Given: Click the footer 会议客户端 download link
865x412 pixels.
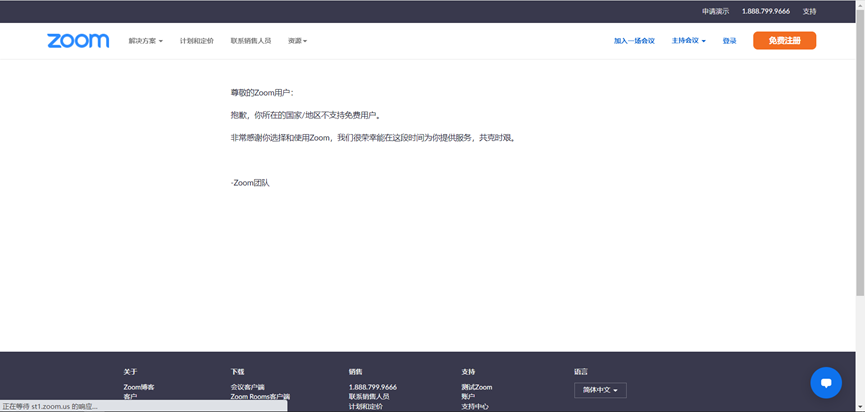Looking at the screenshot, I should click(248, 387).
